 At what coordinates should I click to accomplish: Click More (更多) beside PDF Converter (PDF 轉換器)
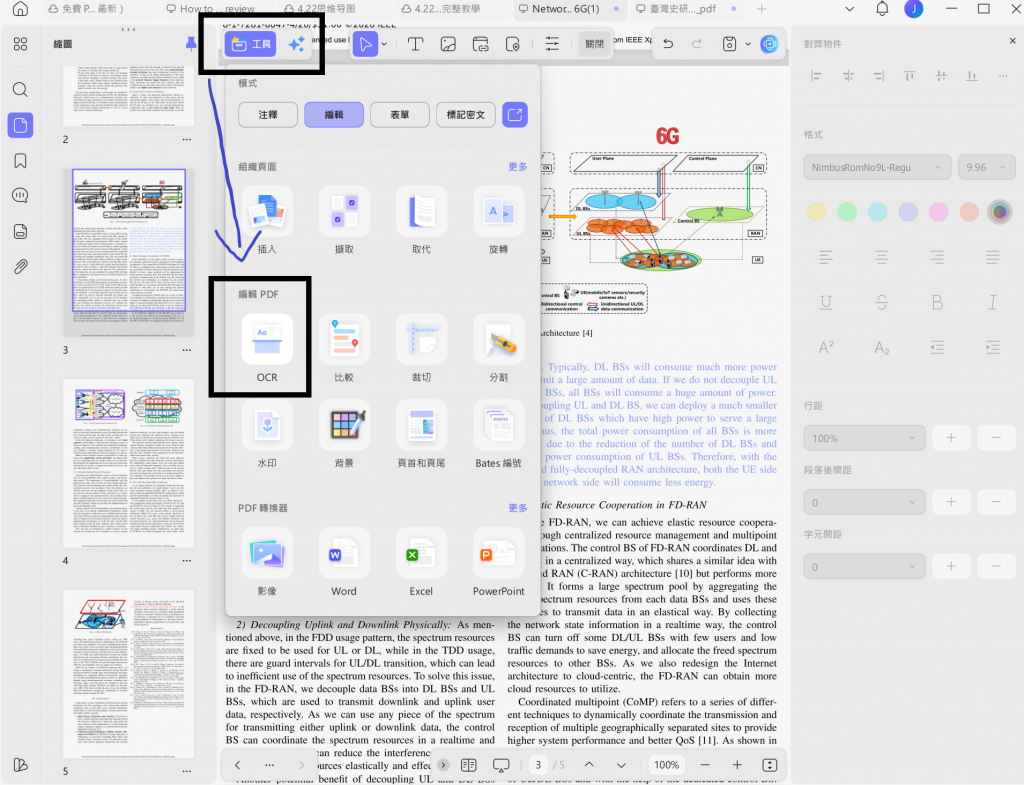tap(517, 508)
